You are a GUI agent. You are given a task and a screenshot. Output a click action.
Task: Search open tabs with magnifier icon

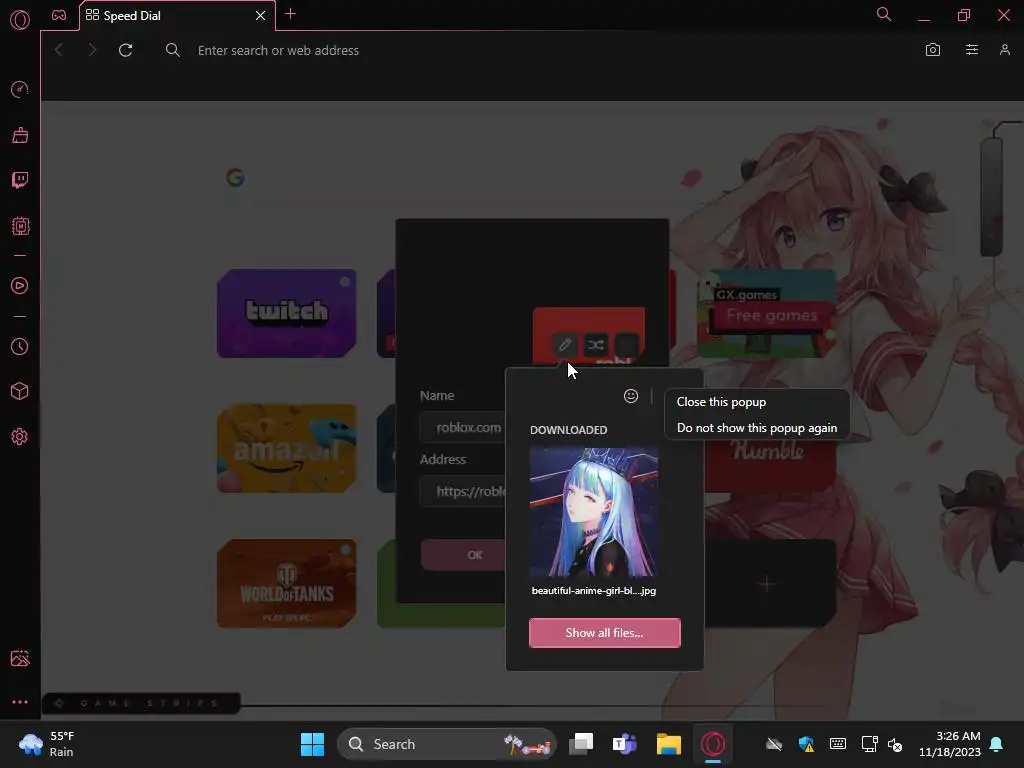point(884,14)
